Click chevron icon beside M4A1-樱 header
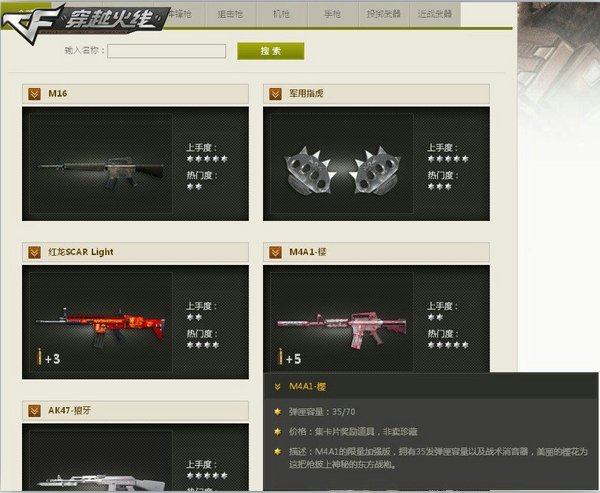Image resolution: width=600 pixels, height=493 pixels. (276, 252)
